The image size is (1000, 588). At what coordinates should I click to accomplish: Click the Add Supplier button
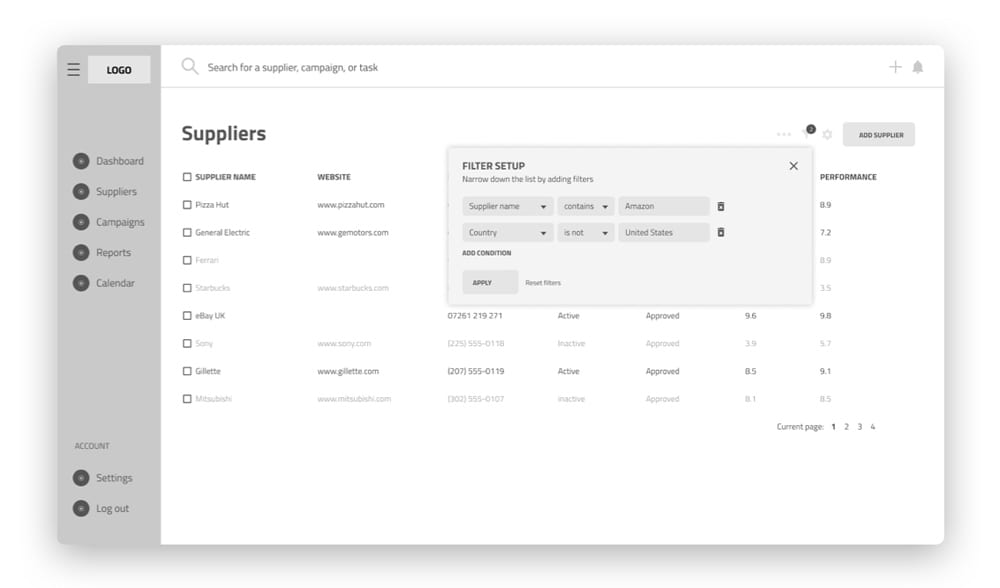click(x=879, y=135)
